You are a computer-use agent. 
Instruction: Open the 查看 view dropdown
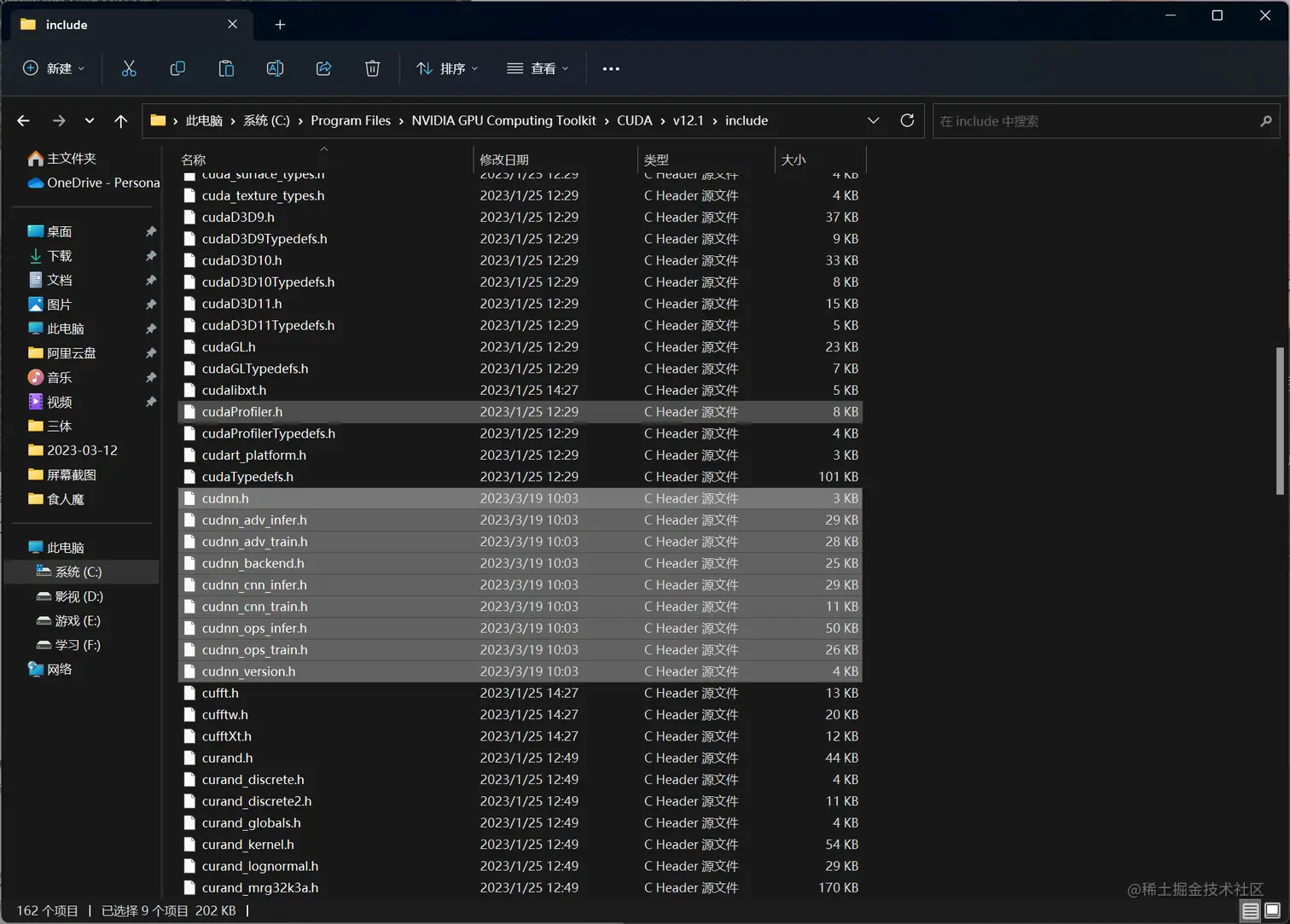pyautogui.click(x=537, y=68)
